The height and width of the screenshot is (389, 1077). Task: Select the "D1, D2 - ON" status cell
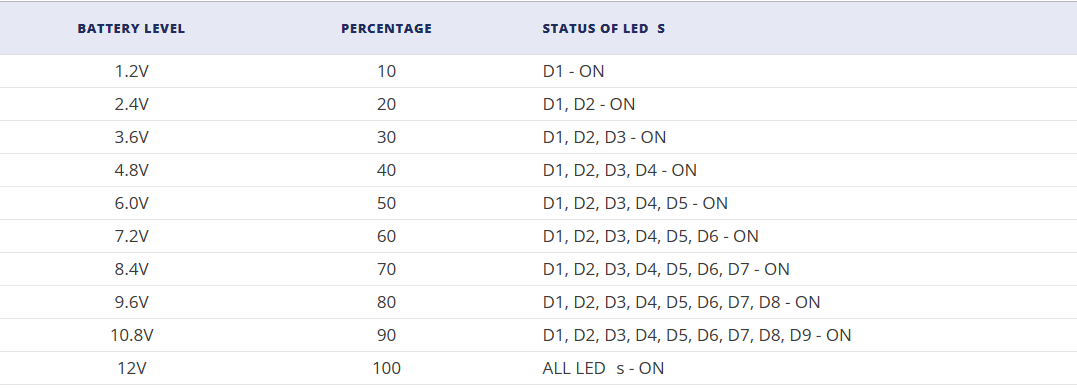point(589,104)
